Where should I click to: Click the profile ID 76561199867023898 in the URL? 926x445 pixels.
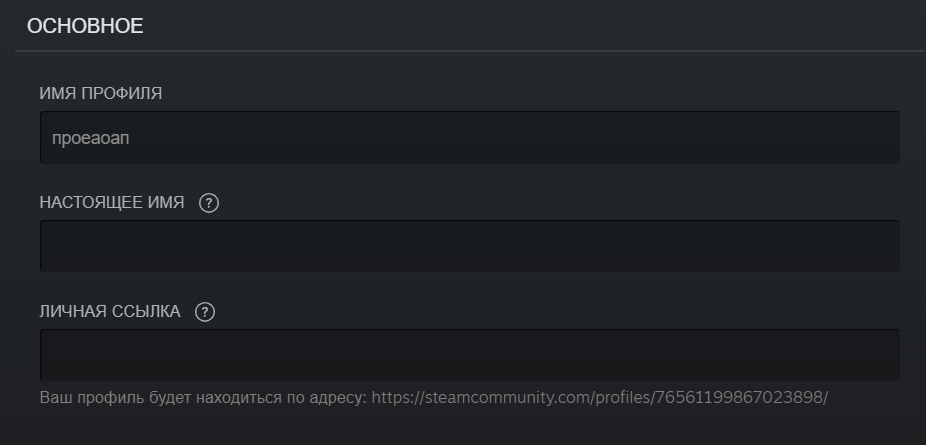[740, 397]
